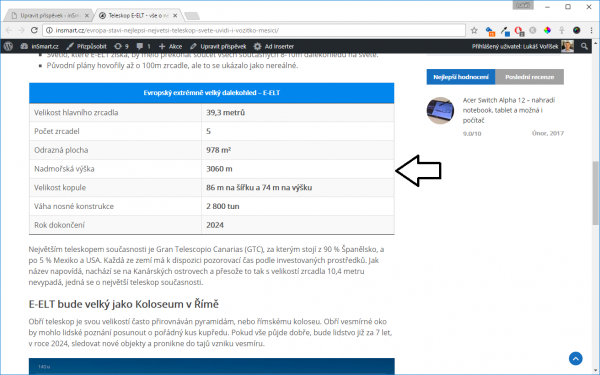Open admin bar search magnifier
Screen dimensions: 600x375
pyautogui.click(x=584, y=46)
